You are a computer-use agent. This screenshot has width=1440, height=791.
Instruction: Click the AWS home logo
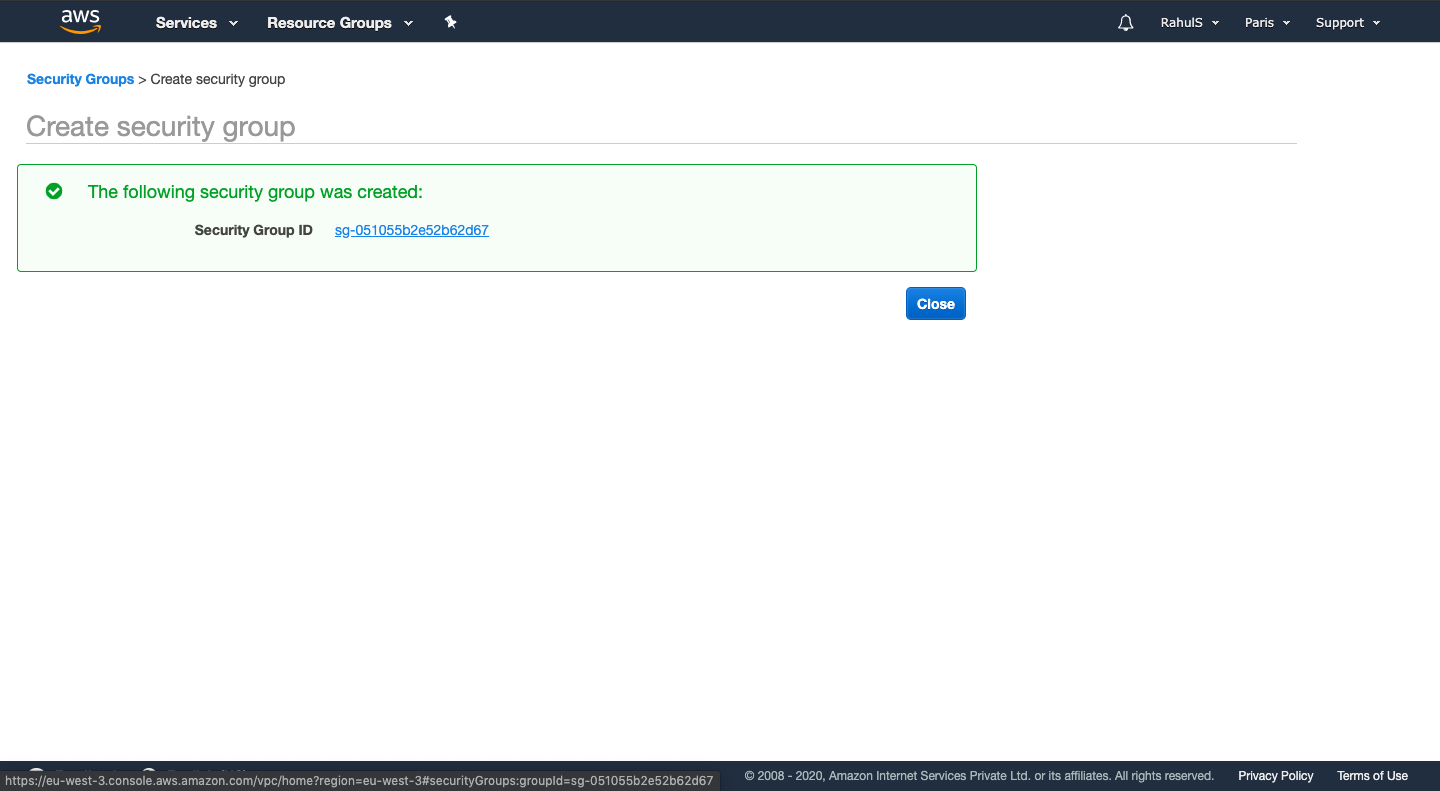tap(80, 21)
